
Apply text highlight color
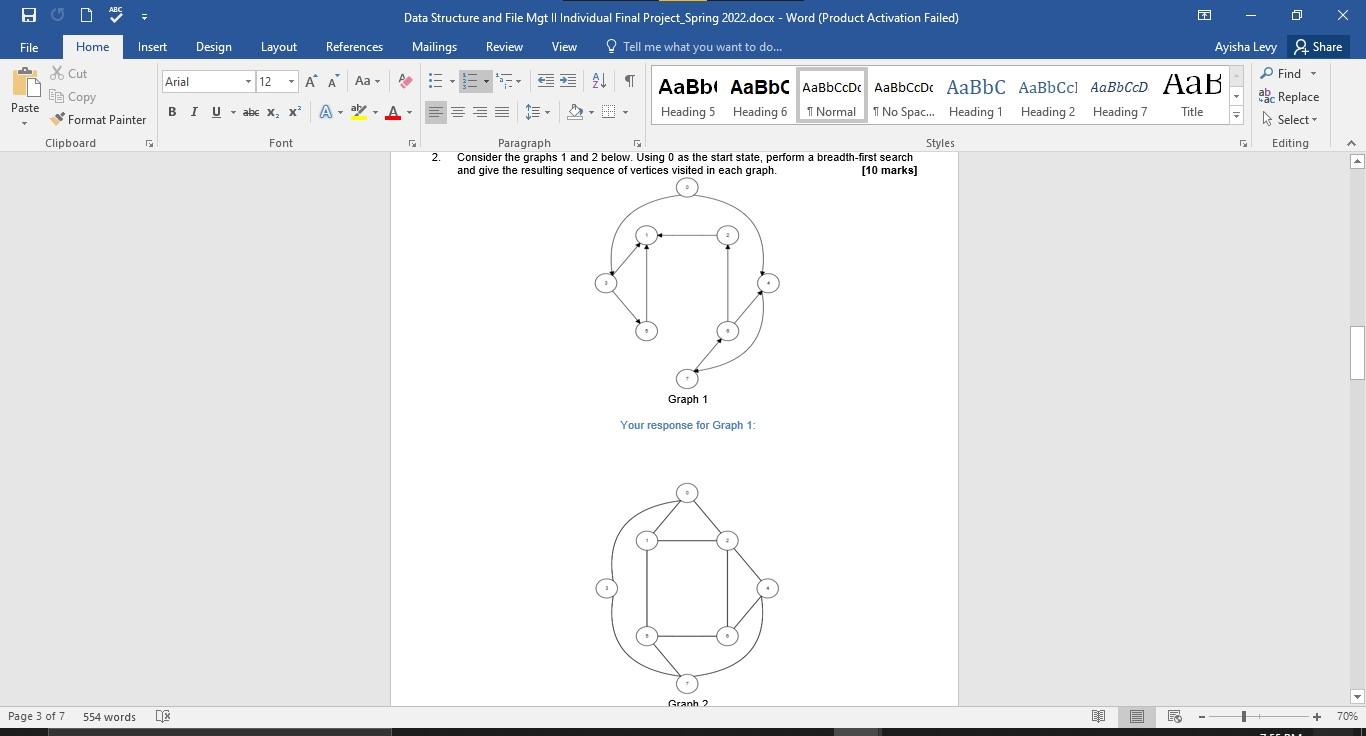coord(359,112)
